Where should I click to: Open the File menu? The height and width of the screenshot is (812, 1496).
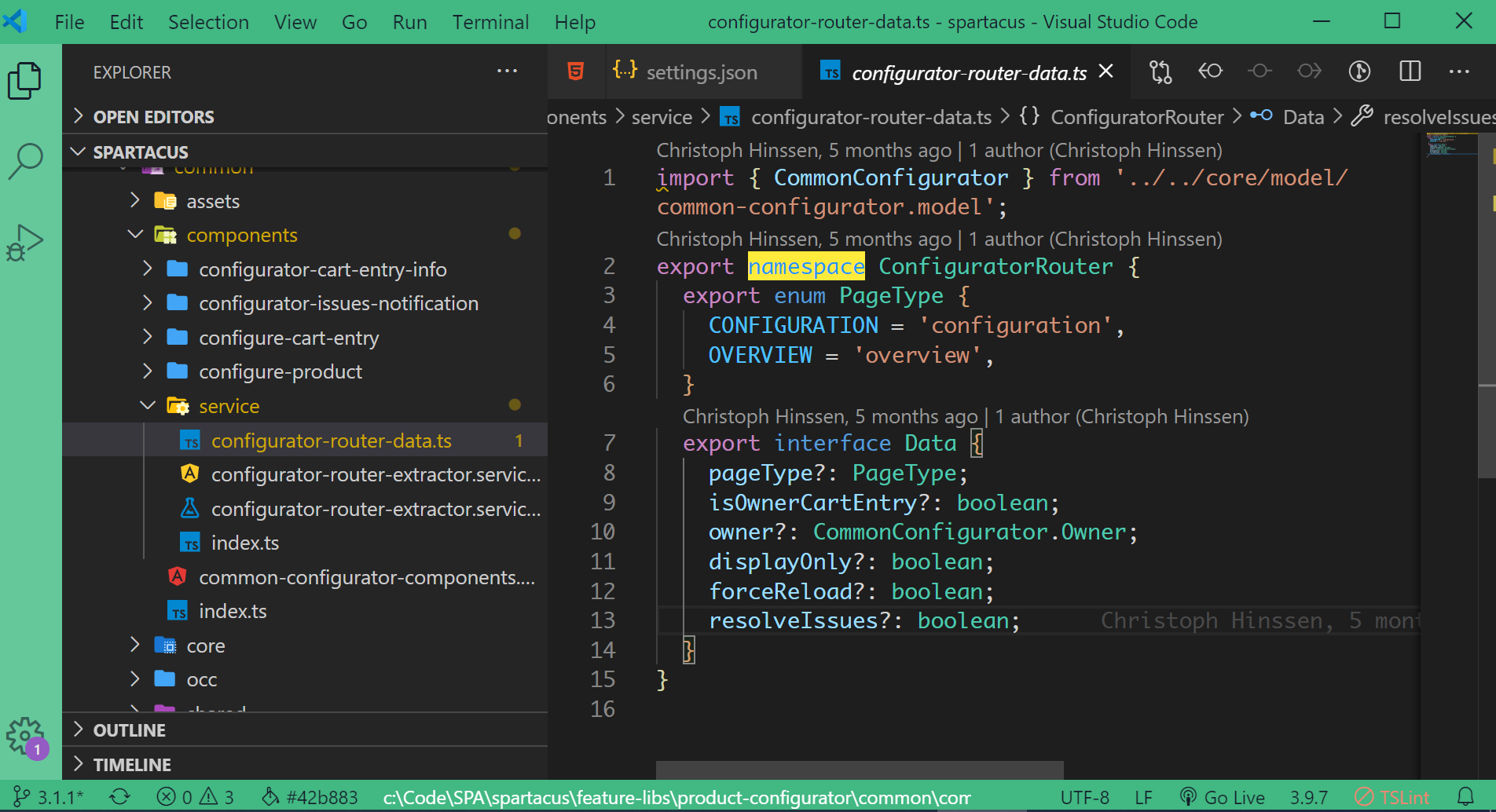[x=69, y=22]
